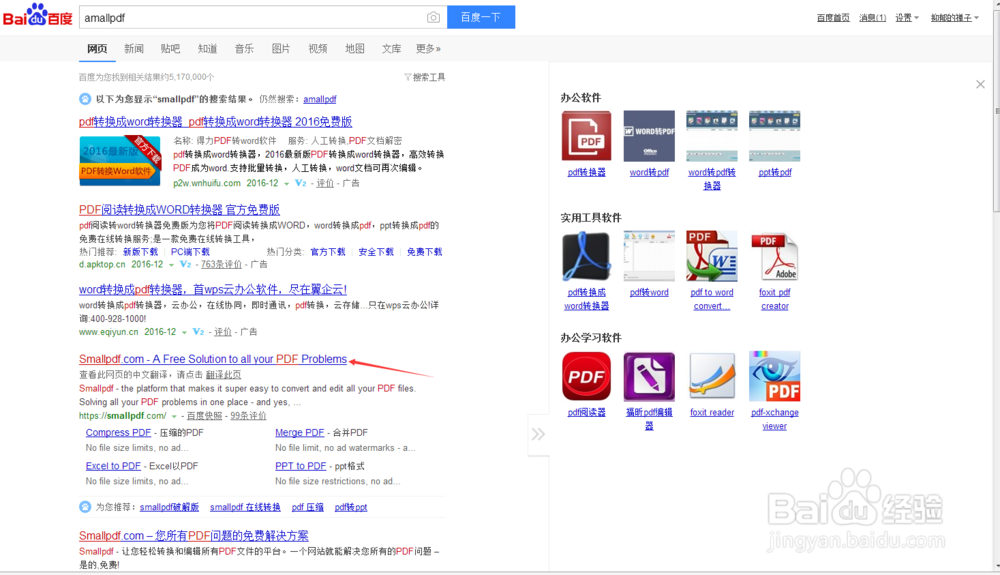Collapse right panel with double-chevron arrow
The height and width of the screenshot is (575, 1000).
point(538,434)
